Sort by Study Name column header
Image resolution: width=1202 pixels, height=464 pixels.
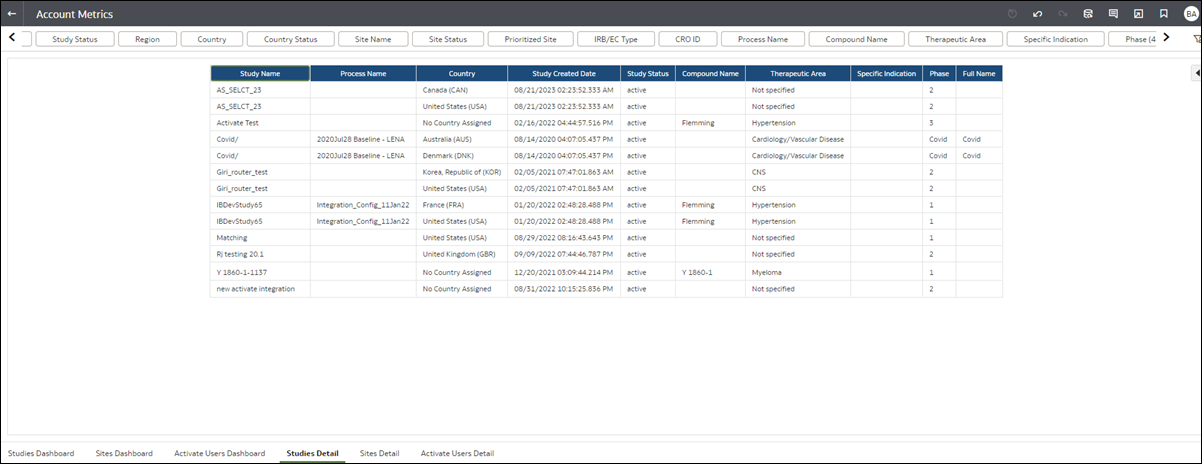pos(260,73)
